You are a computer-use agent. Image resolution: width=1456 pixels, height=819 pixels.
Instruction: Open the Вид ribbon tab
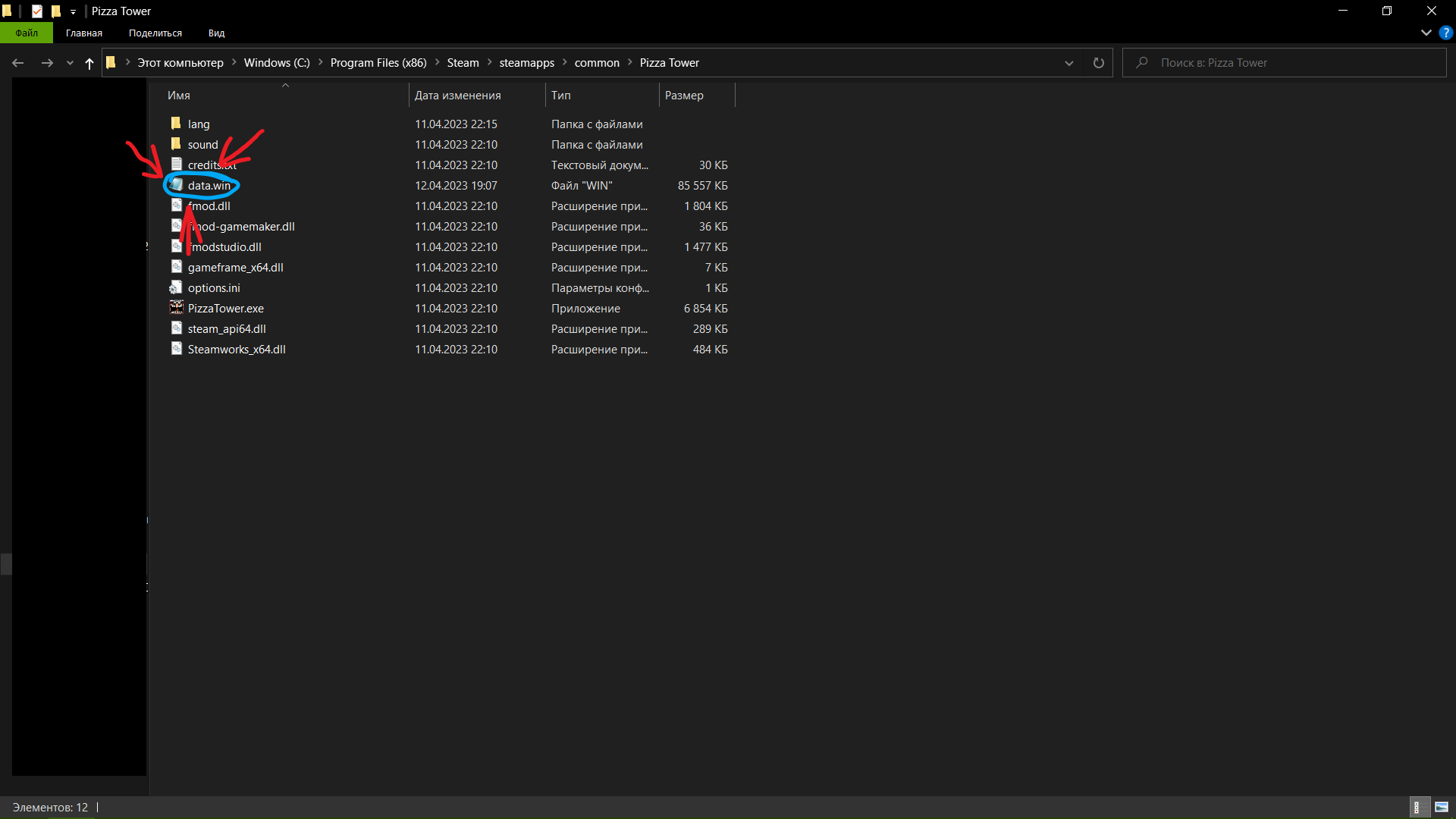coord(216,33)
